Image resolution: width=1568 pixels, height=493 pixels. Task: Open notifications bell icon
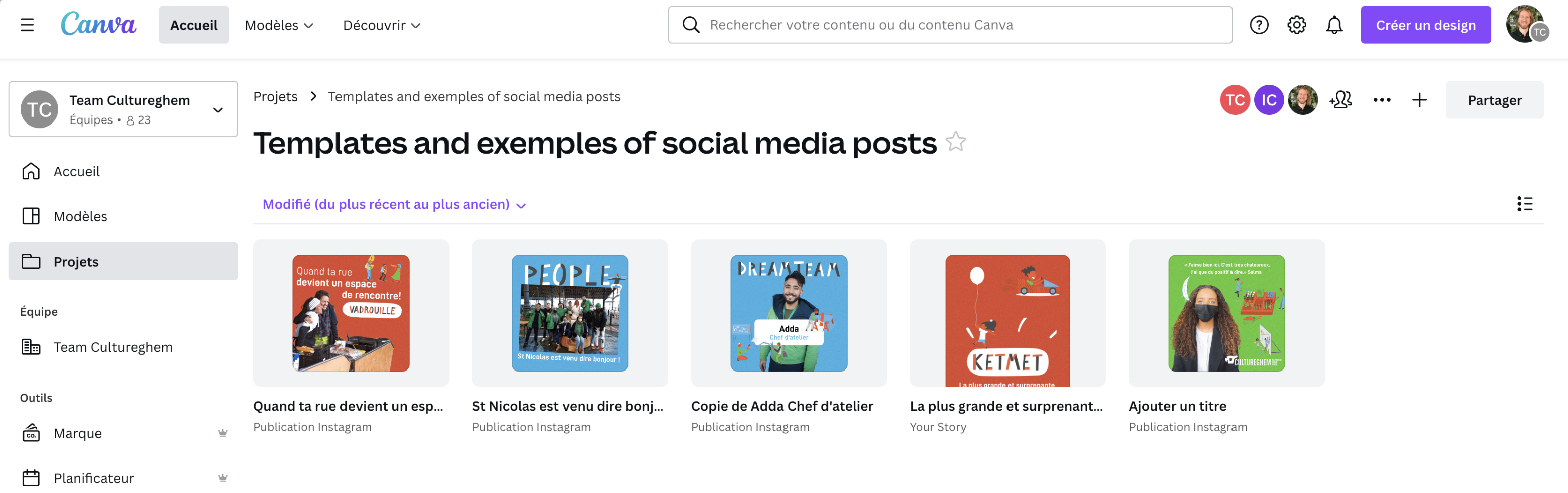1333,25
